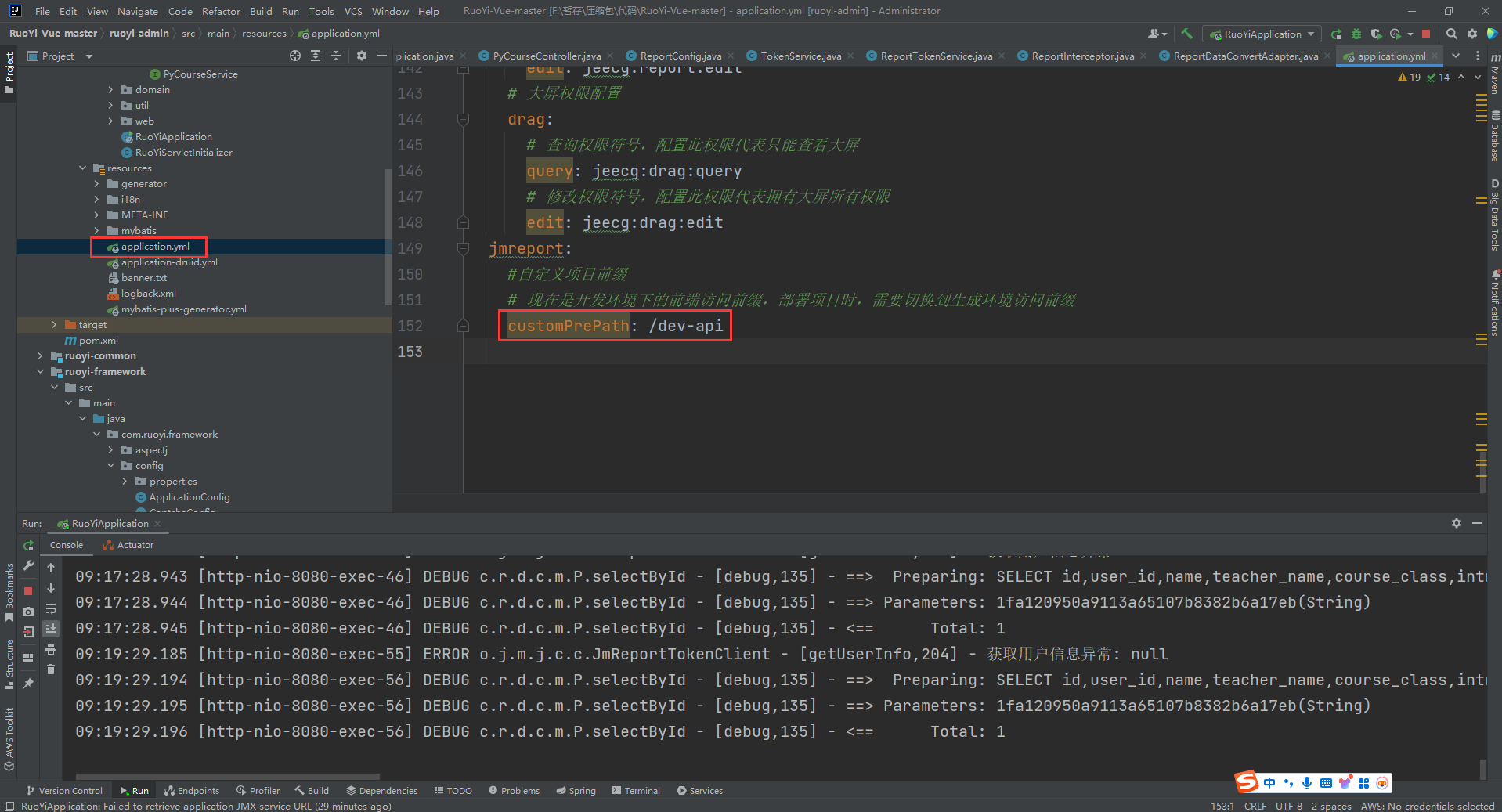Rerun application in Run panel sidebar
Viewport: 1502px width, 812px height.
28,546
